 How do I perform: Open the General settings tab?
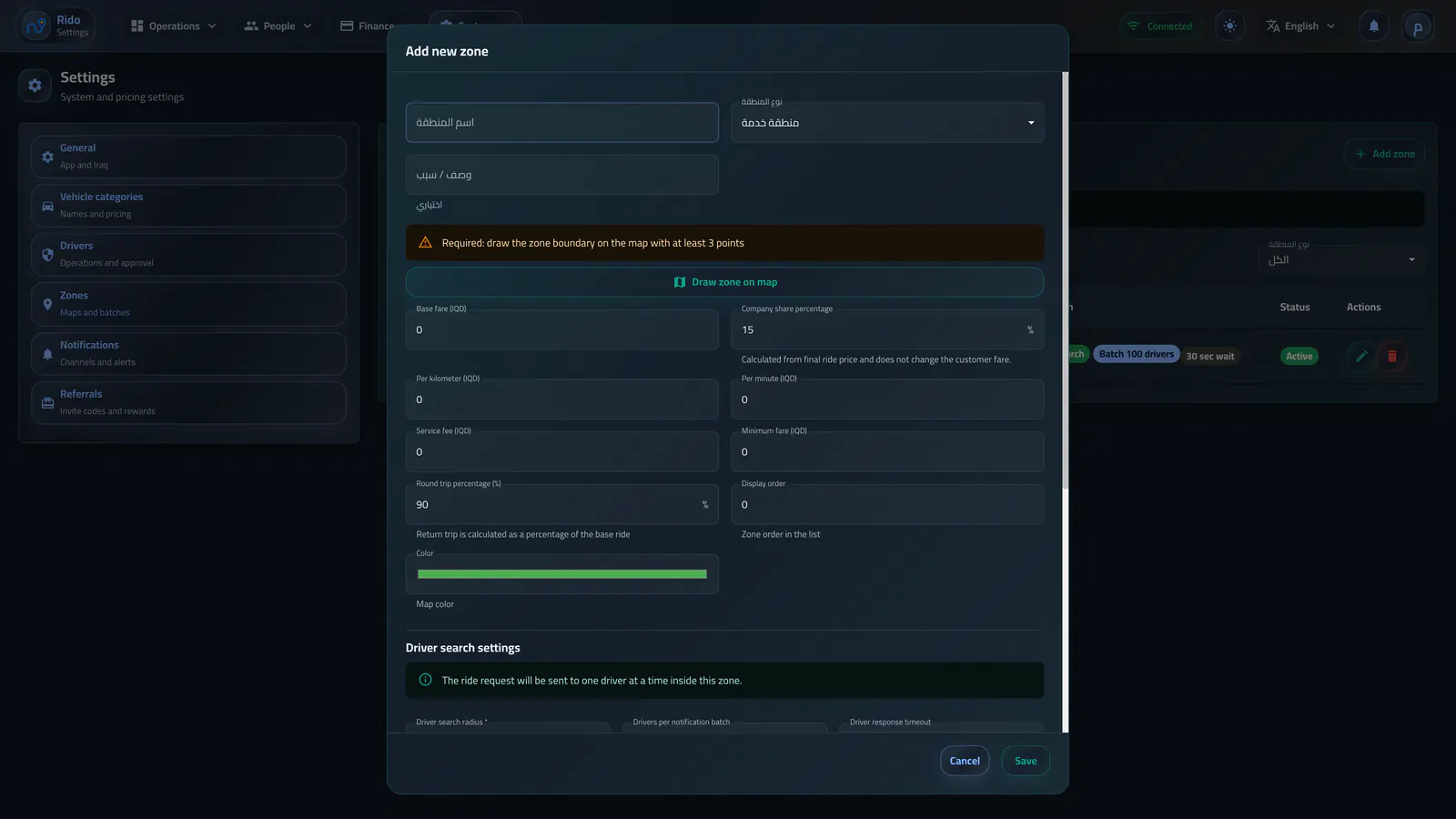[188, 157]
